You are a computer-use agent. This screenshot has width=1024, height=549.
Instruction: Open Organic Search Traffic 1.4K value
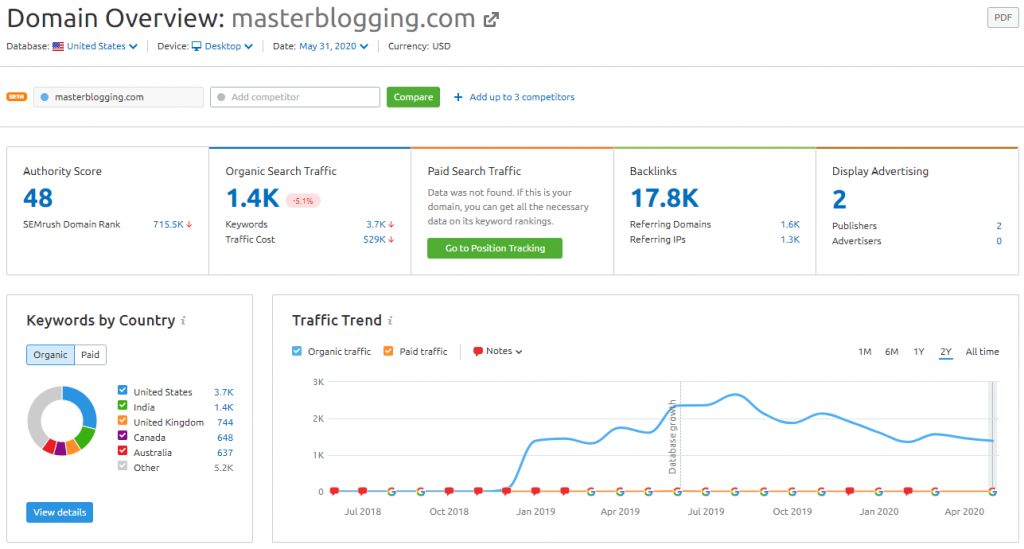tap(252, 198)
